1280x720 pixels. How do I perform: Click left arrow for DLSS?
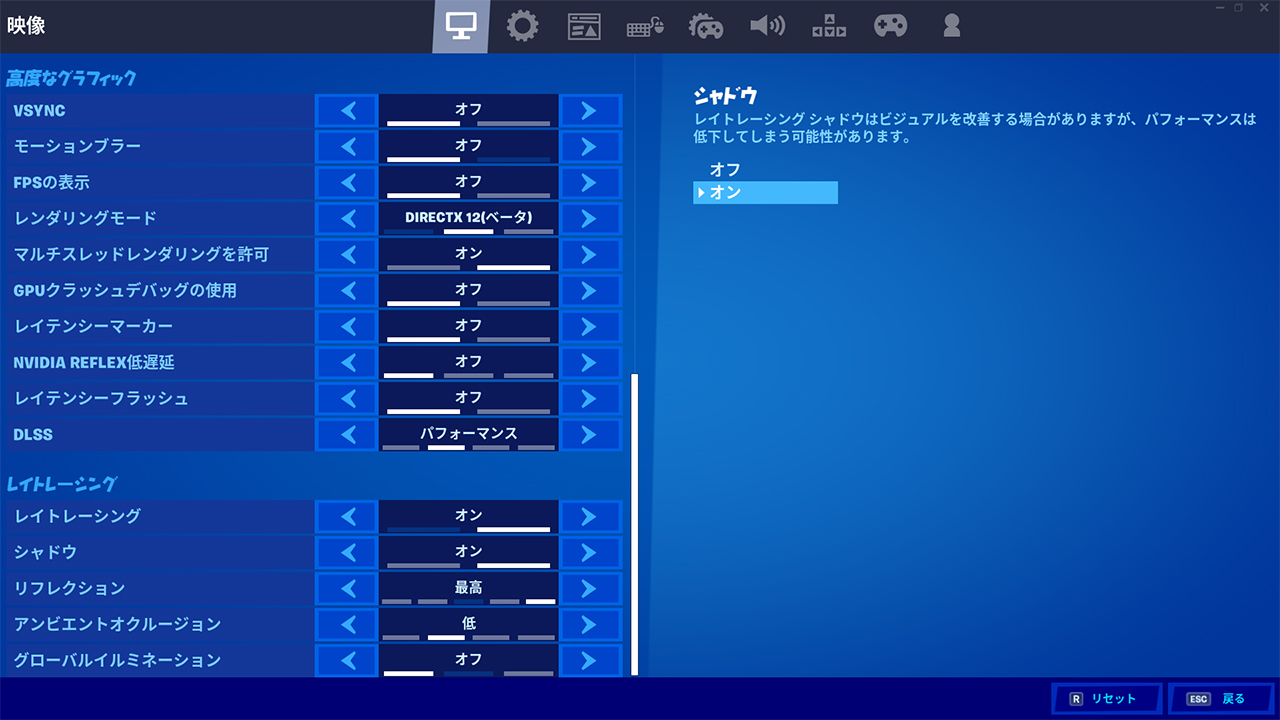pos(347,434)
